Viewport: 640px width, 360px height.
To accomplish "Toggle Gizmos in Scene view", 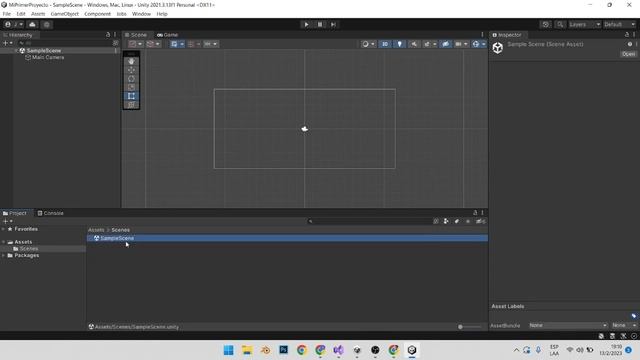I will tap(476, 44).
